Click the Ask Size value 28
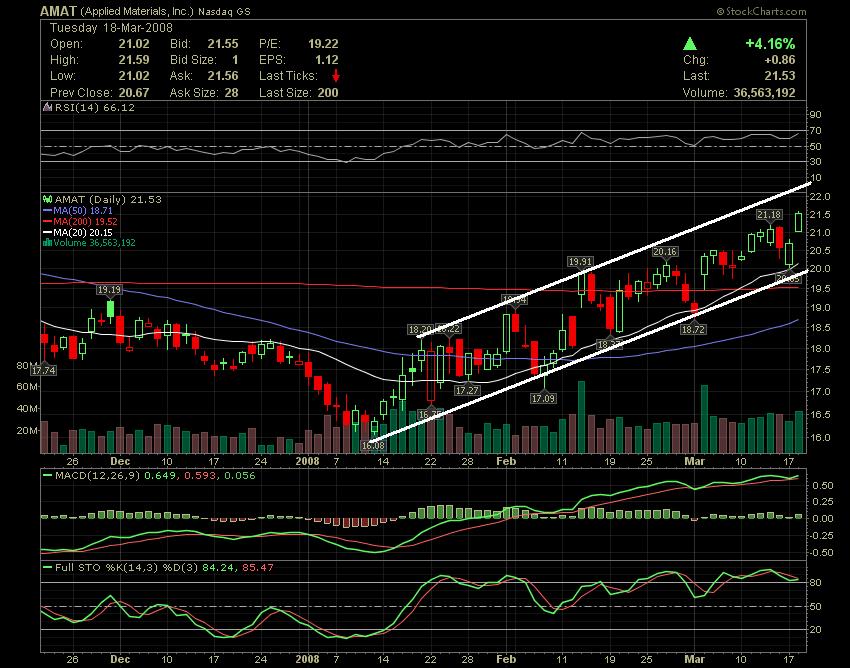The height and width of the screenshot is (668, 850). (231, 93)
